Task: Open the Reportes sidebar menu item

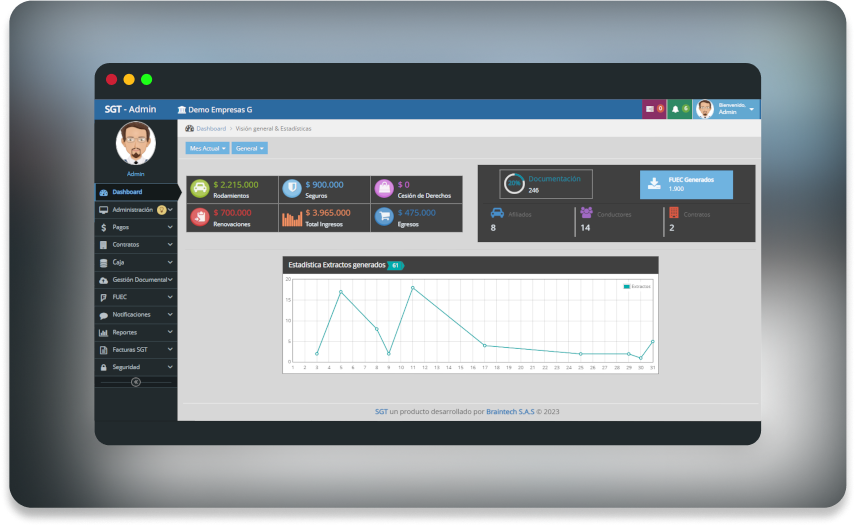Action: coord(136,332)
